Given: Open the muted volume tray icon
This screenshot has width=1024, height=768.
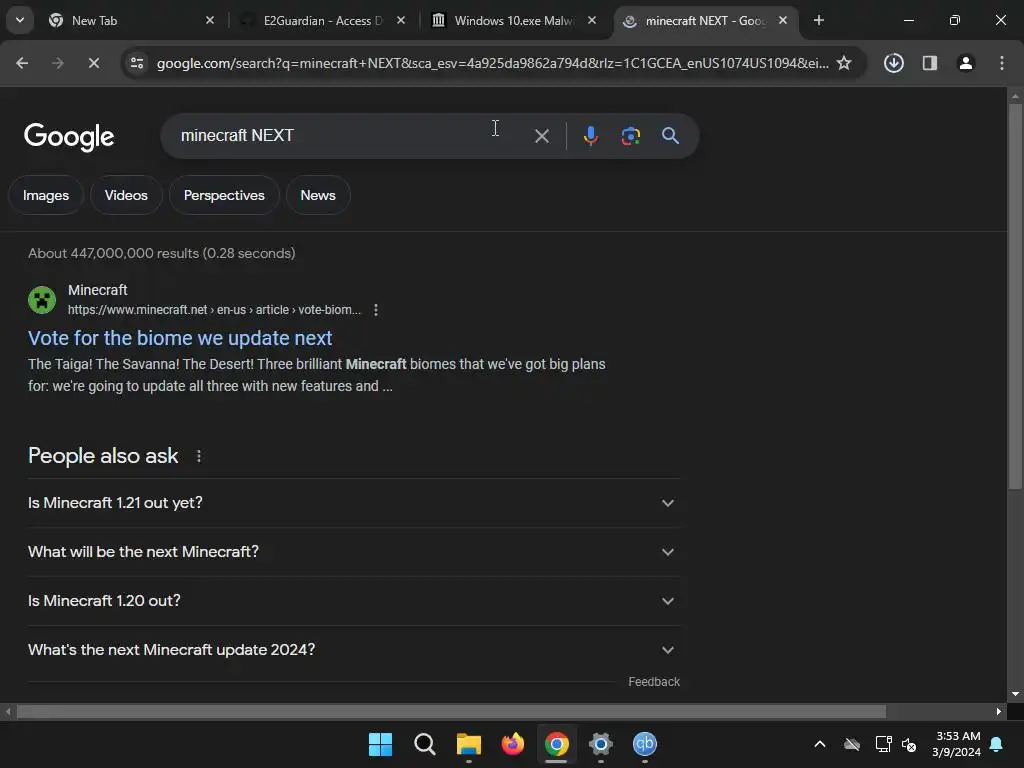Looking at the screenshot, I should tap(909, 744).
